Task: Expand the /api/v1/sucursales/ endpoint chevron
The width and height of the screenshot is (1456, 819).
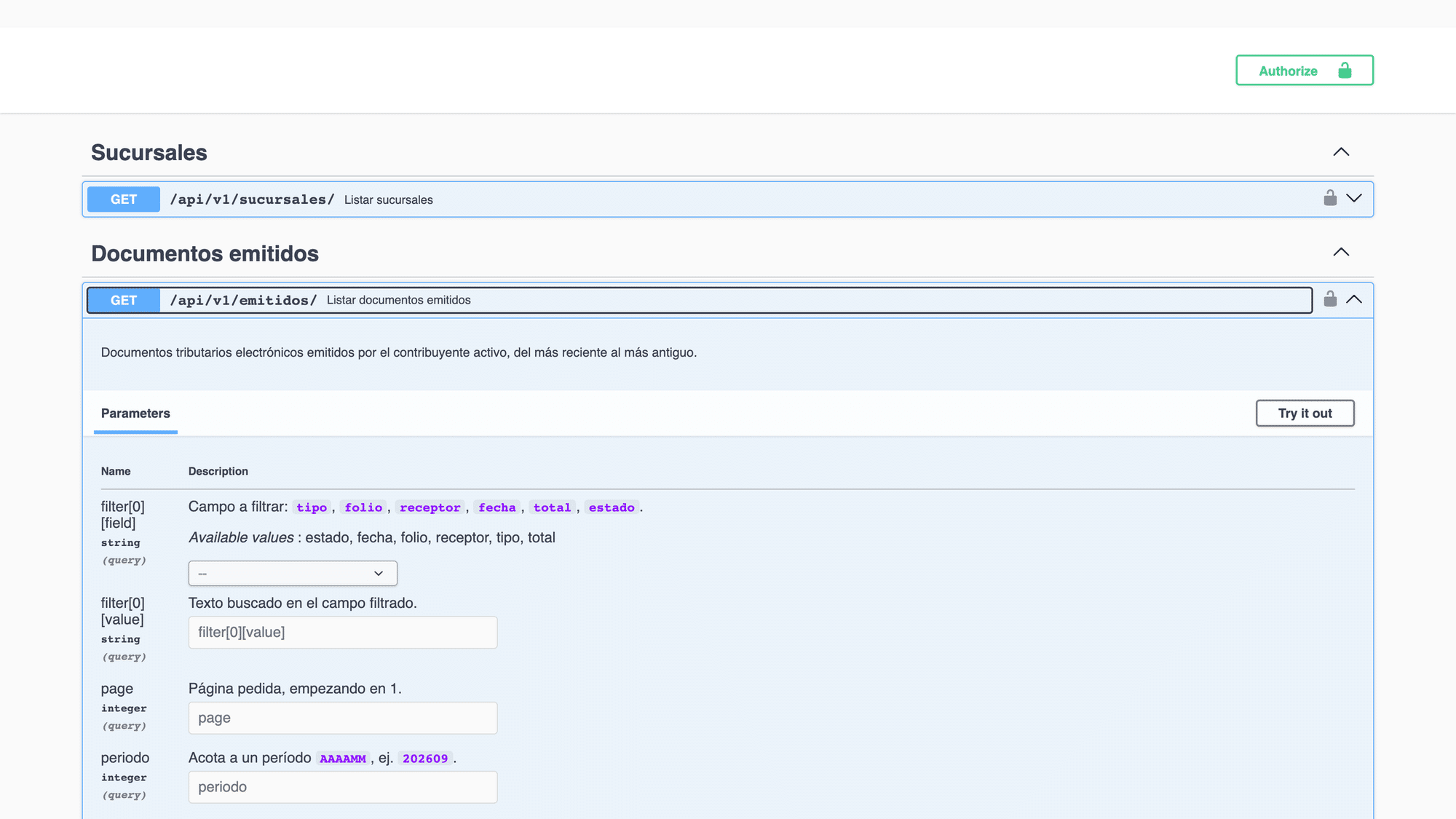Action: coord(1354,198)
